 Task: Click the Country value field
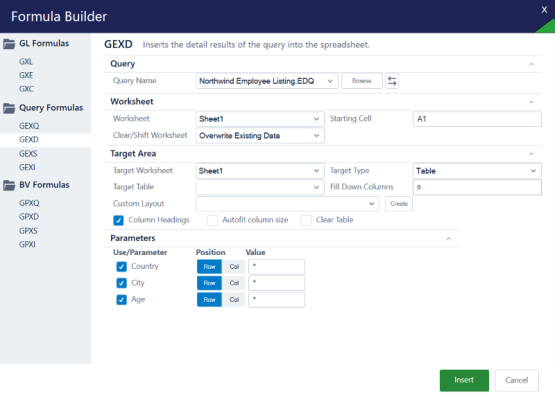tap(276, 266)
